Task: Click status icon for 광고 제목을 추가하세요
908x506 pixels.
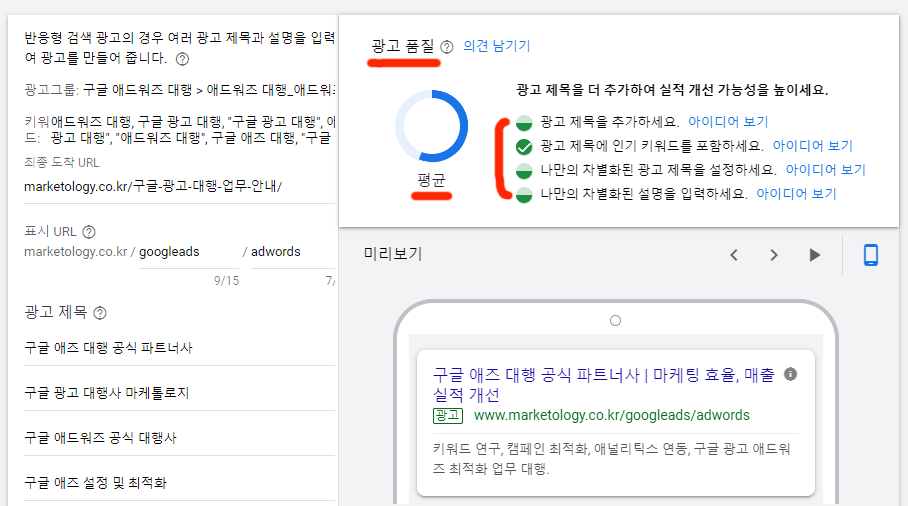Action: 524,123
